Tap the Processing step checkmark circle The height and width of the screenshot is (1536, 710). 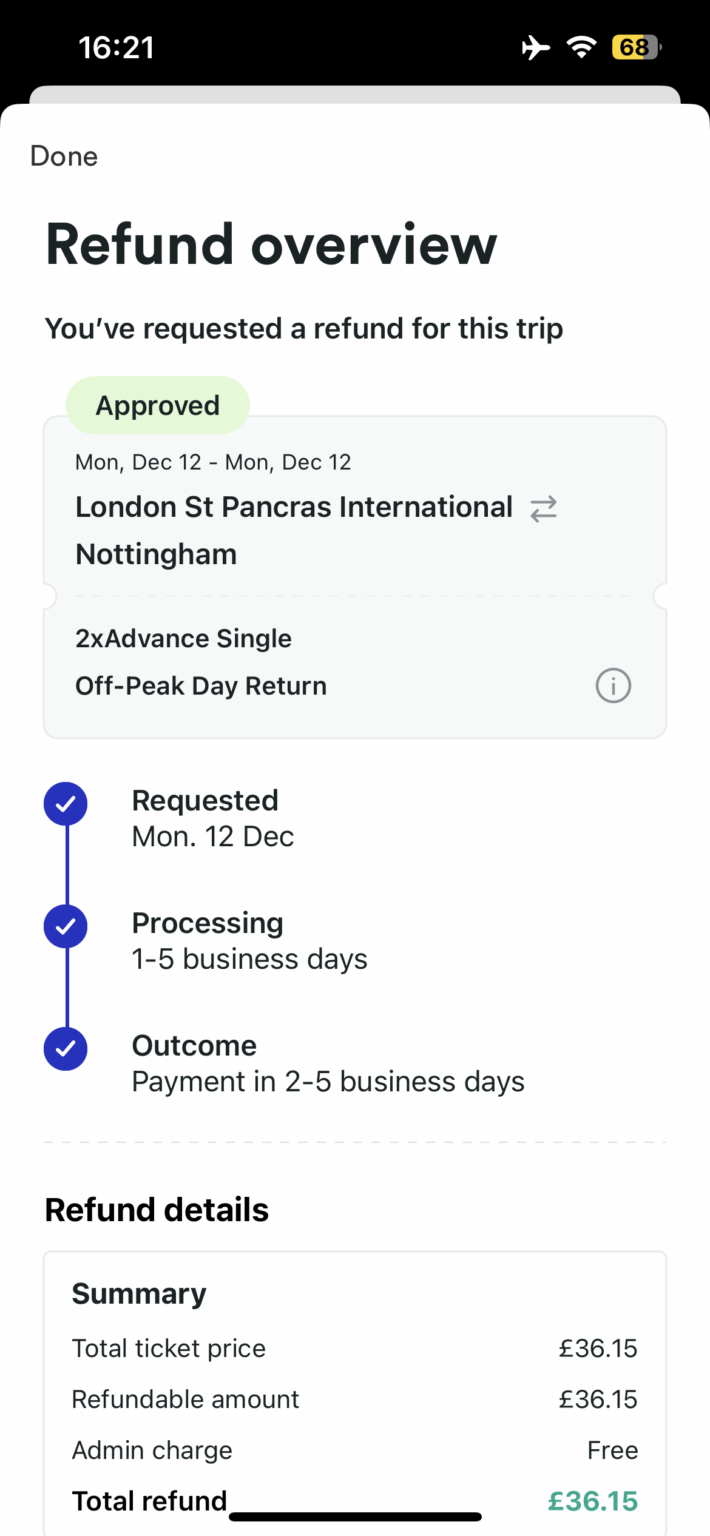click(x=66, y=927)
